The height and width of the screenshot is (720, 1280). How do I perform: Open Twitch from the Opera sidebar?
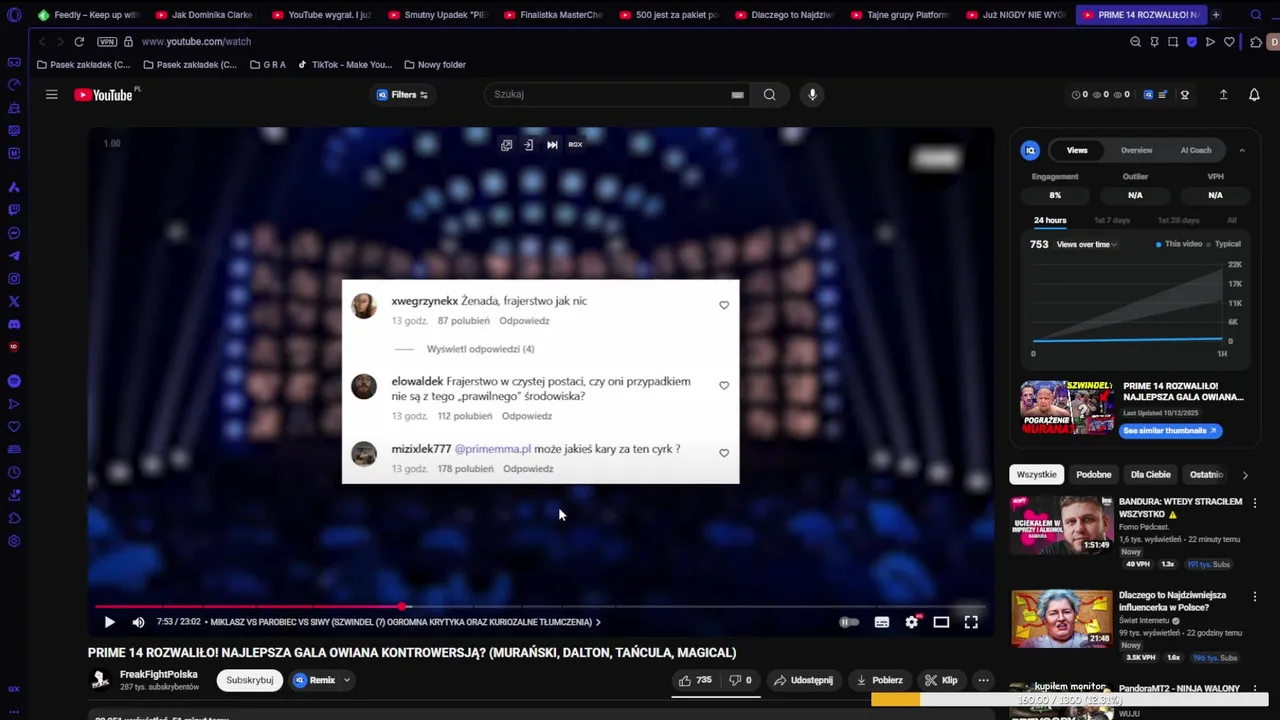click(14, 210)
